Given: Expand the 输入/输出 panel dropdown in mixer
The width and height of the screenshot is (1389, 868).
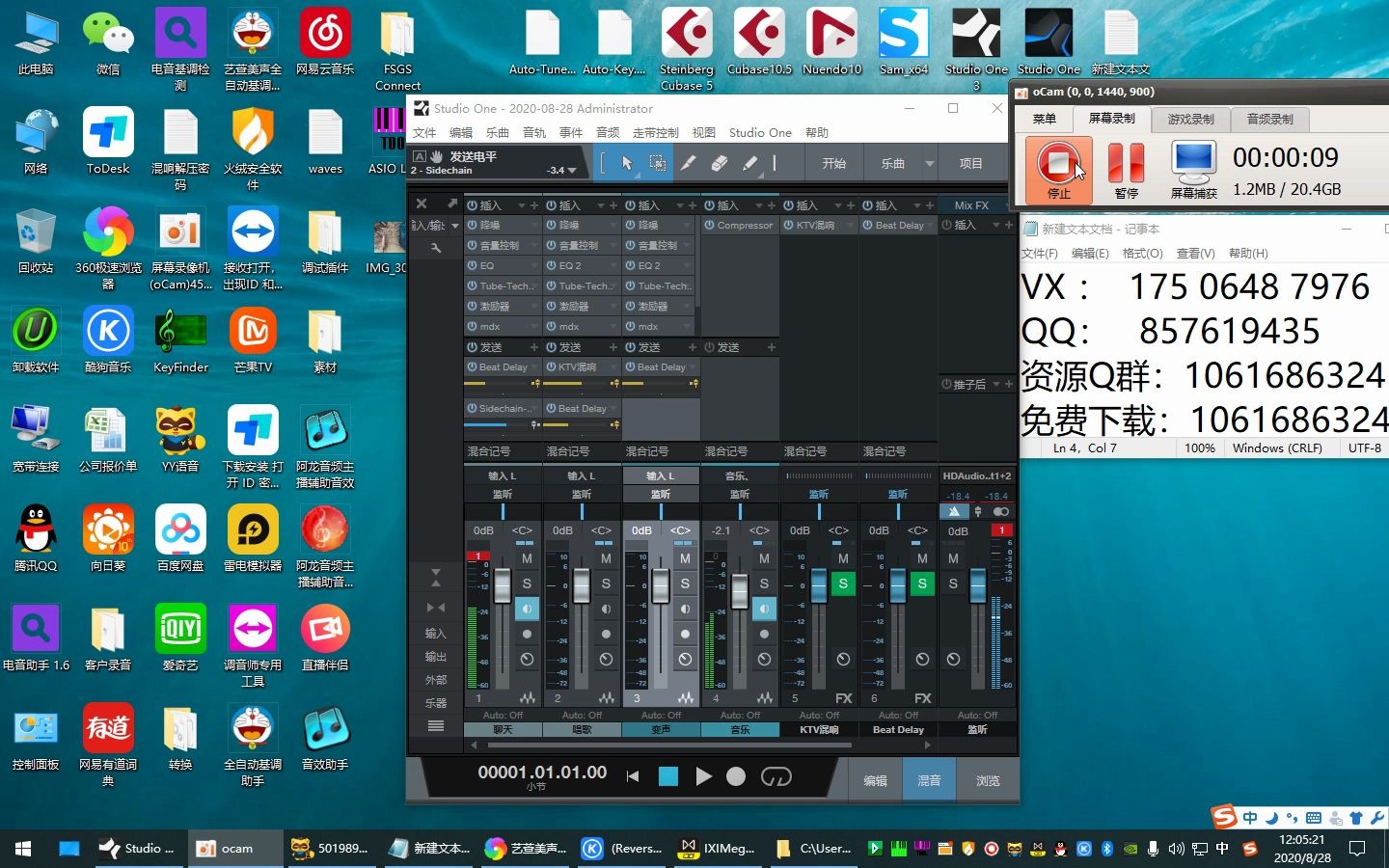Looking at the screenshot, I should pyautogui.click(x=455, y=226).
